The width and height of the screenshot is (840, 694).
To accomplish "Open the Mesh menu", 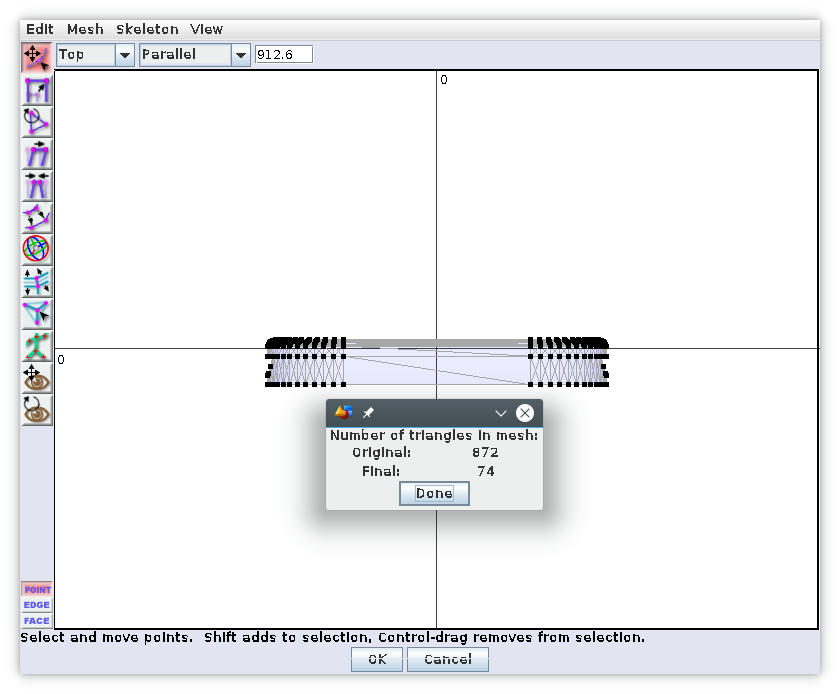I will click(x=85, y=29).
